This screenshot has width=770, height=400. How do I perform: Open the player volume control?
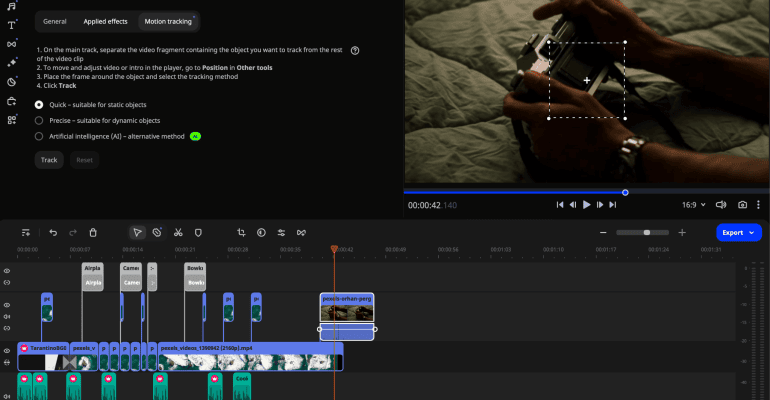click(721, 205)
